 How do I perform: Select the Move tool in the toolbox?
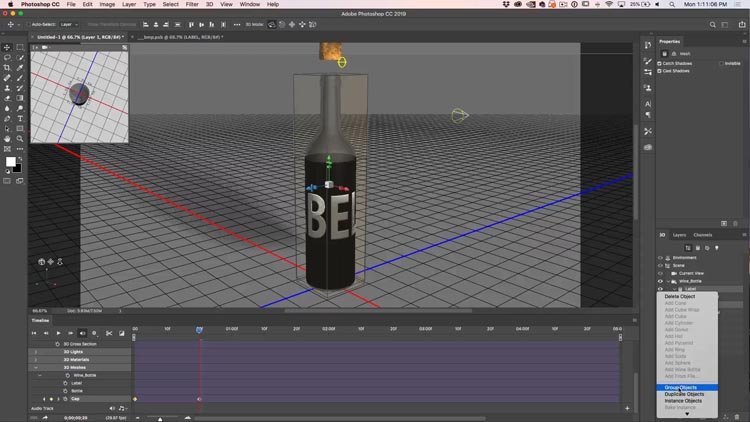pyautogui.click(x=7, y=47)
